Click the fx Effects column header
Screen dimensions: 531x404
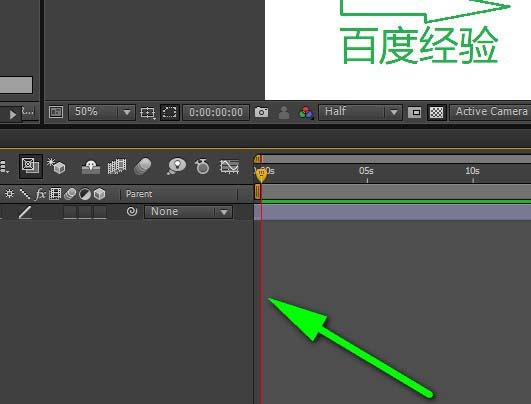(x=40, y=194)
